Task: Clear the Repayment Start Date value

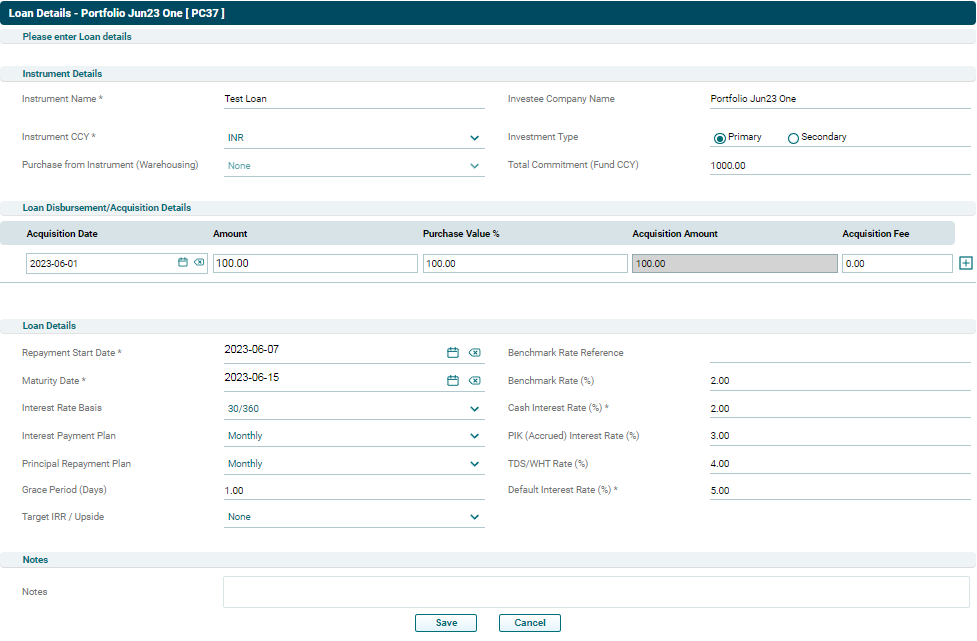Action: pyautogui.click(x=474, y=353)
